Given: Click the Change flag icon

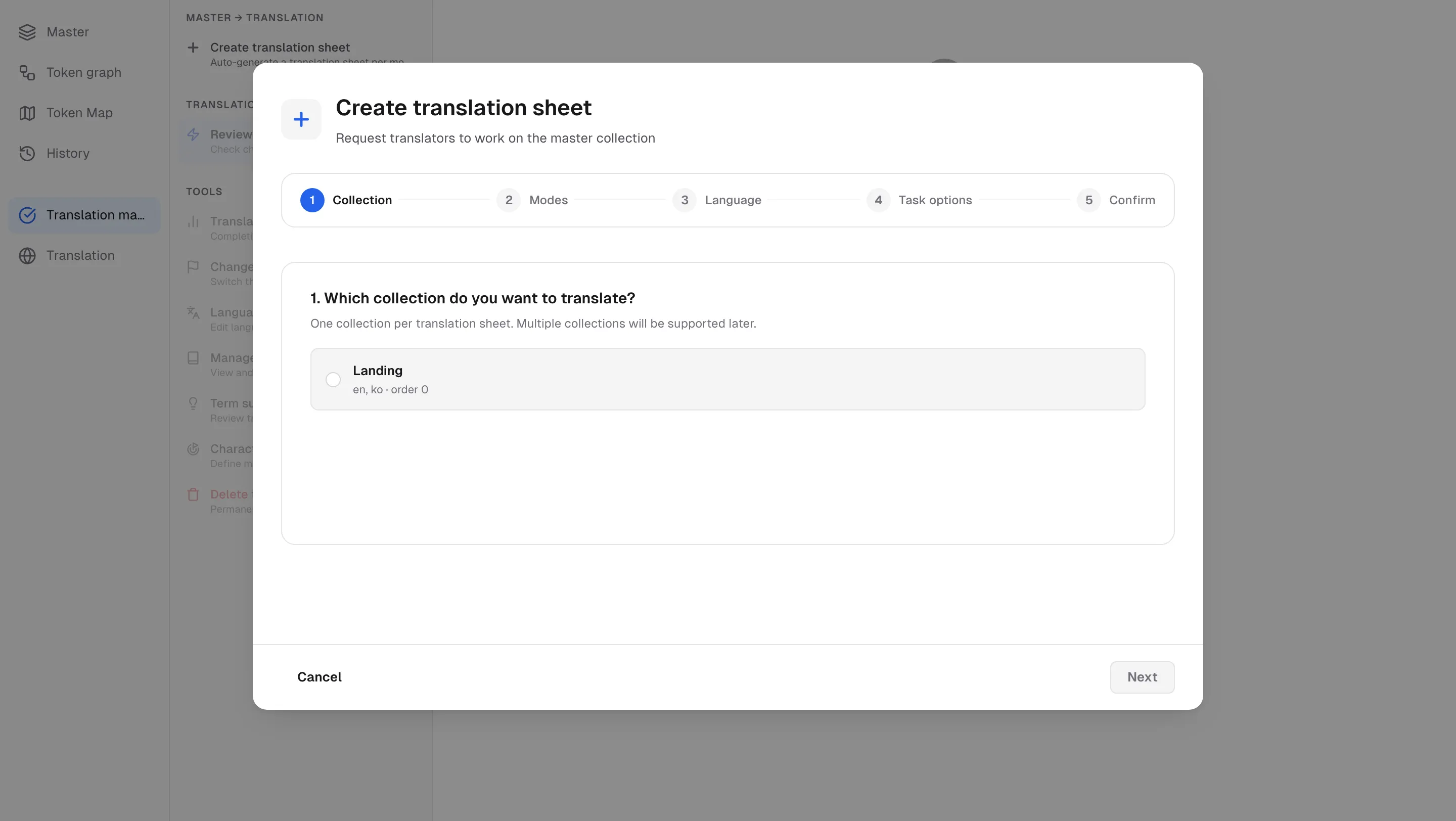Looking at the screenshot, I should tap(193, 267).
